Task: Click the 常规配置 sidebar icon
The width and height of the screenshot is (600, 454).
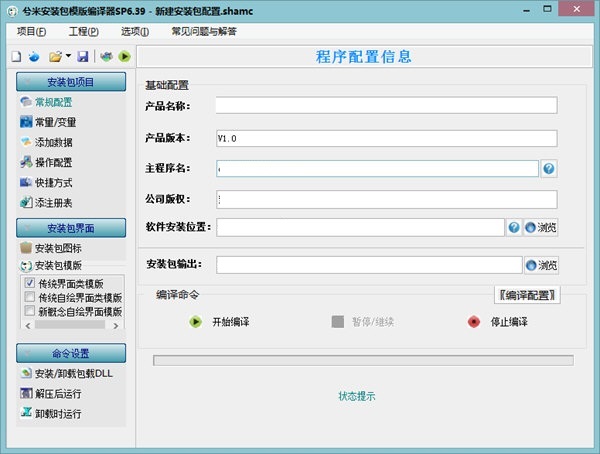Action: click(x=26, y=102)
